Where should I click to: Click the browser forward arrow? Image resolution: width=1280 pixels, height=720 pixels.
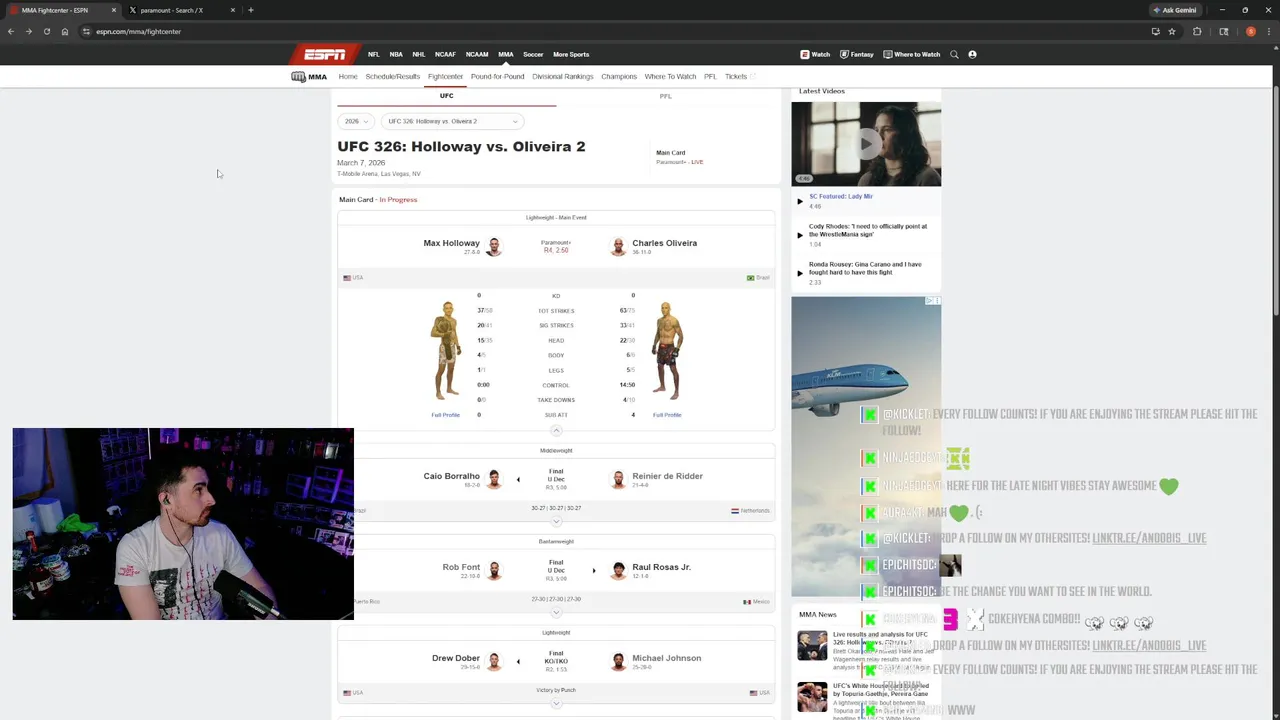pyautogui.click(x=28, y=31)
